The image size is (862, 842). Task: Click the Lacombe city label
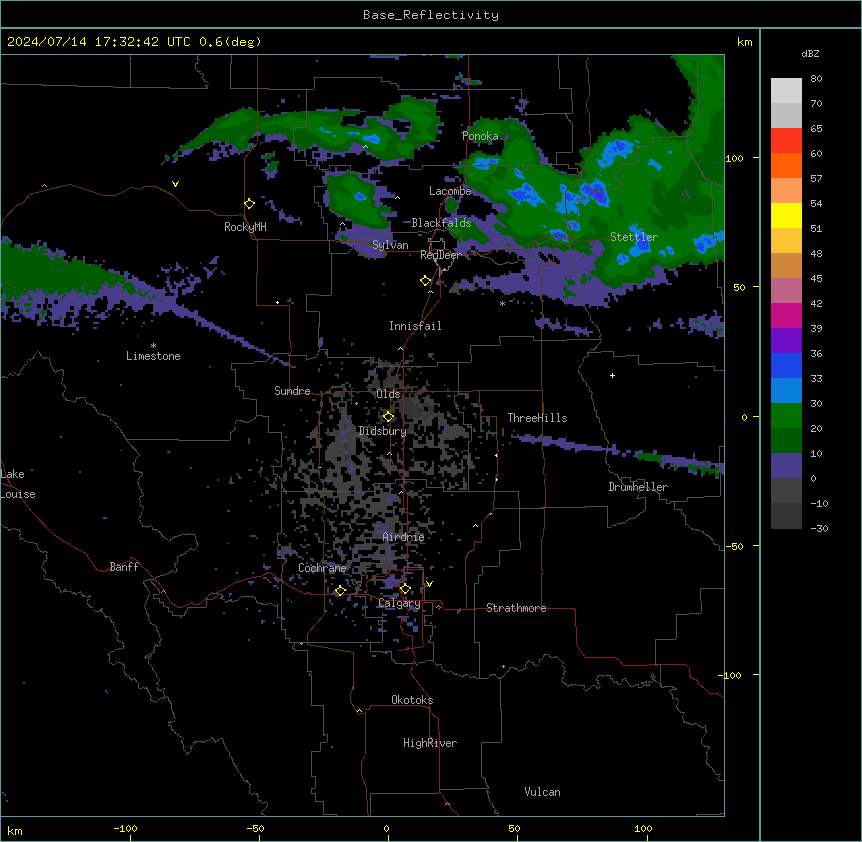click(450, 191)
